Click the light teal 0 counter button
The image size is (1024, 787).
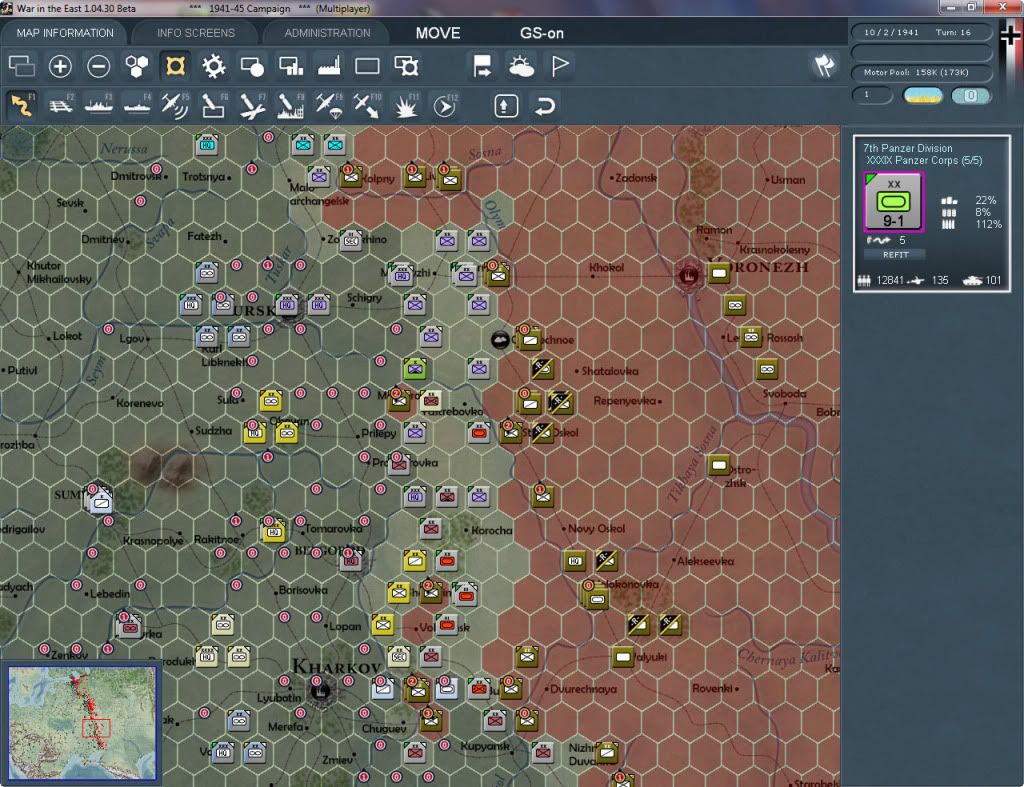[x=971, y=95]
